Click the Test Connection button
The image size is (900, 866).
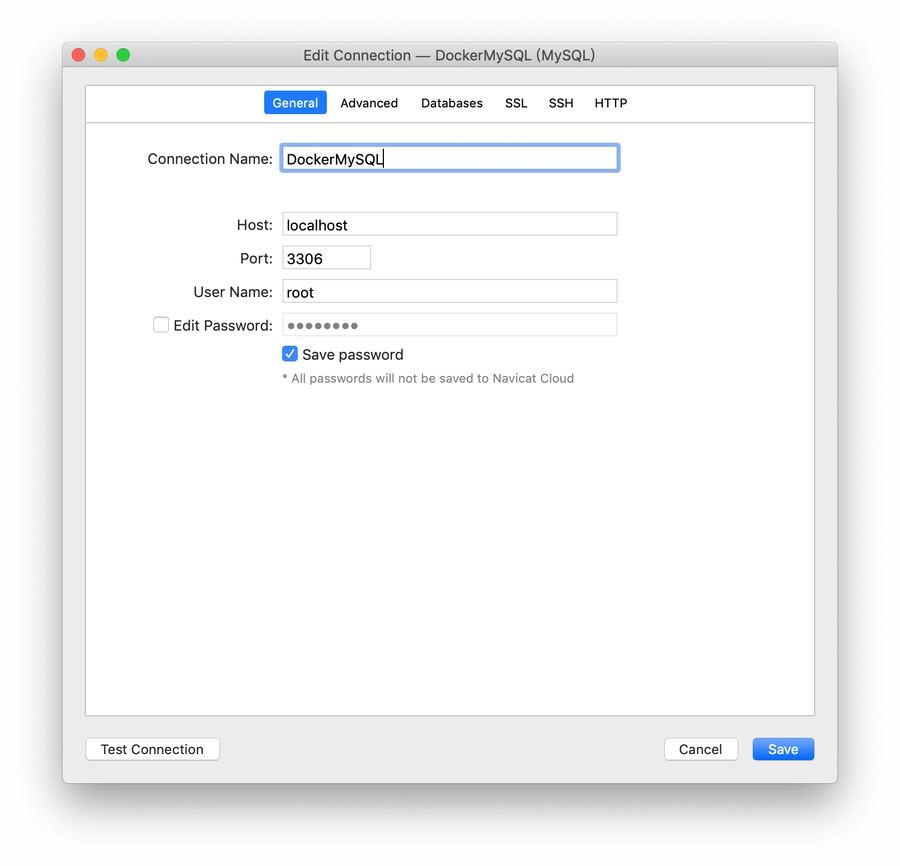(152, 749)
